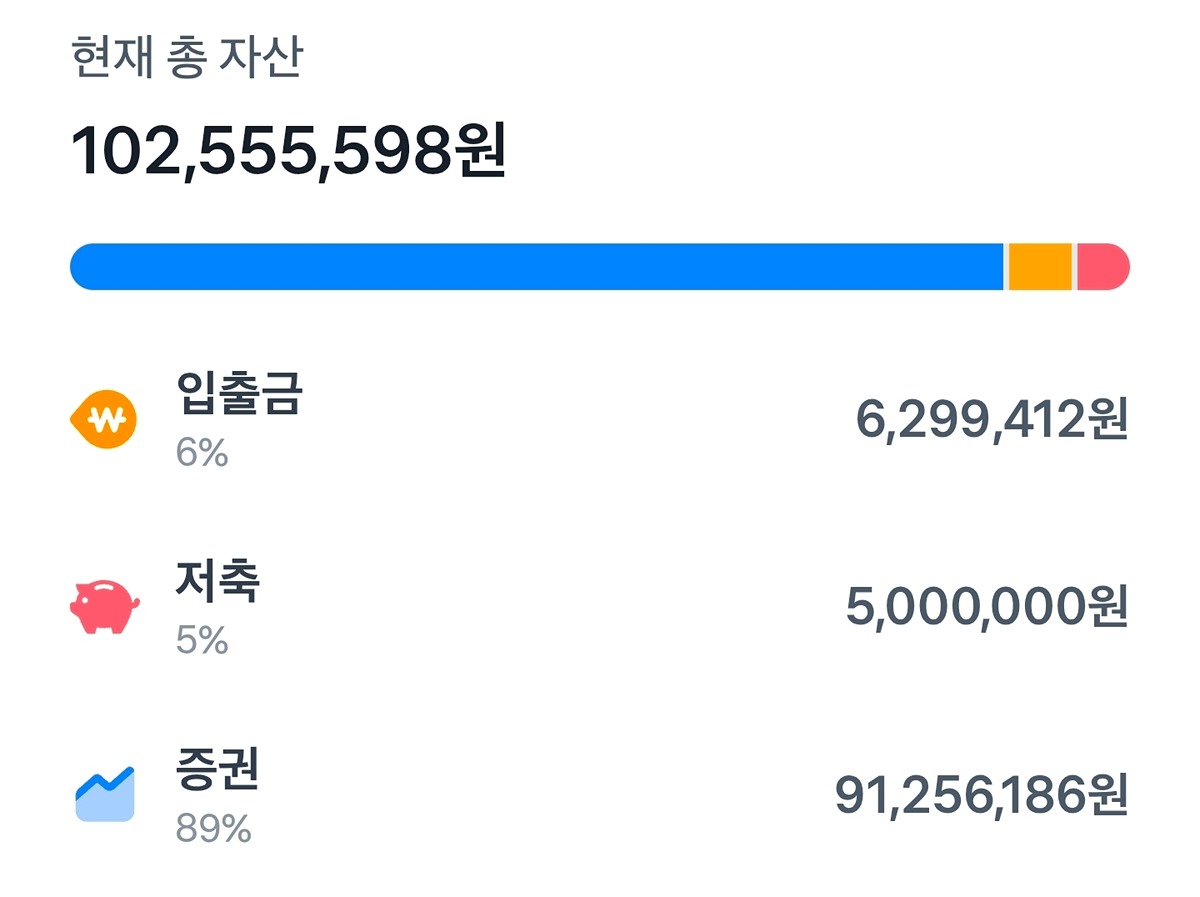Tap the 5,000,000원 savings amount
This screenshot has width=1200, height=897.
pyautogui.click(x=986, y=607)
